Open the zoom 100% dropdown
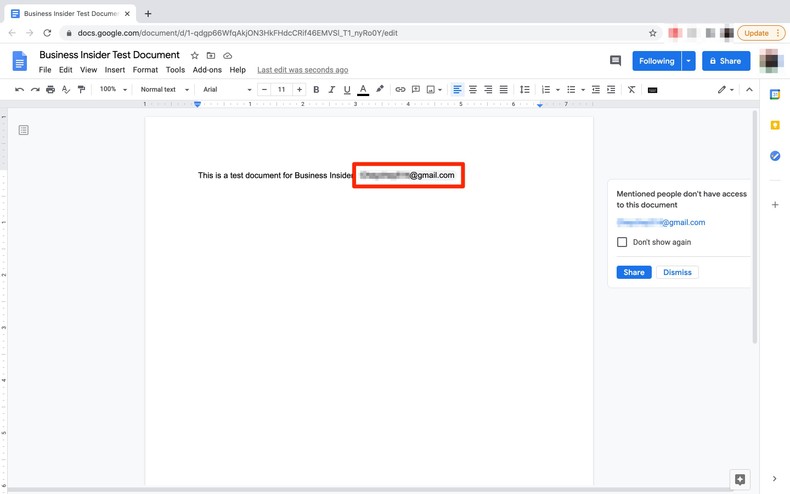This screenshot has width=790, height=494. tap(112, 90)
